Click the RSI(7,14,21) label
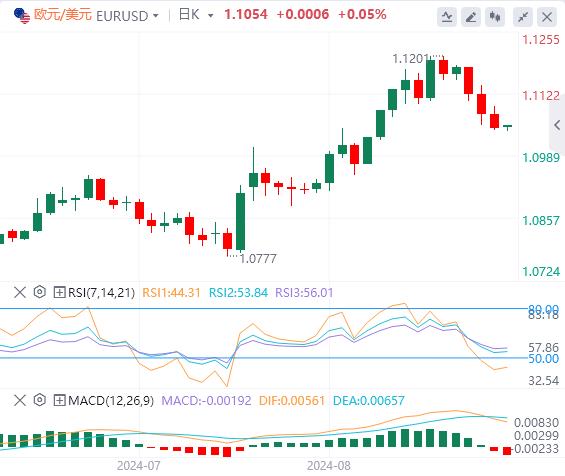Viewport: 565px width, 476px height. pos(101,293)
